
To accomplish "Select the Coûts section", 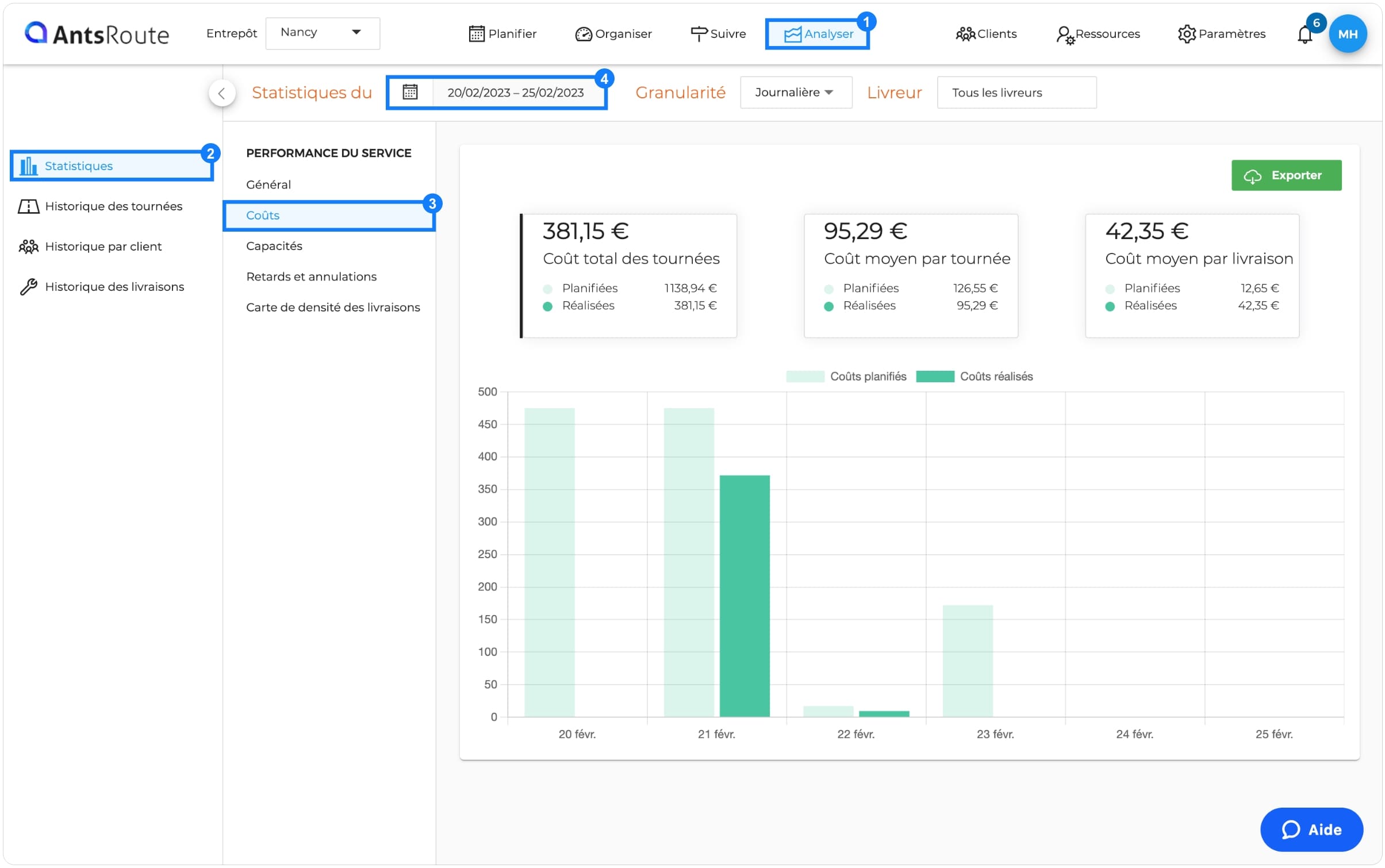I will tap(329, 216).
